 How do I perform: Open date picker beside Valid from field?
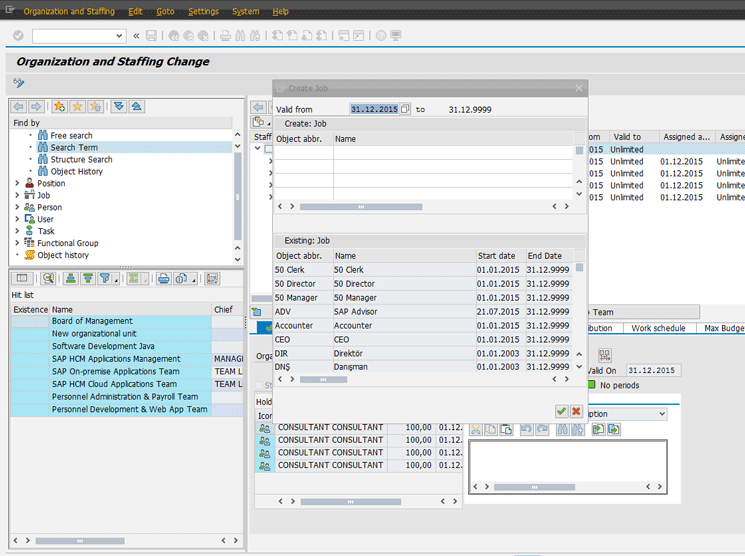click(x=405, y=109)
